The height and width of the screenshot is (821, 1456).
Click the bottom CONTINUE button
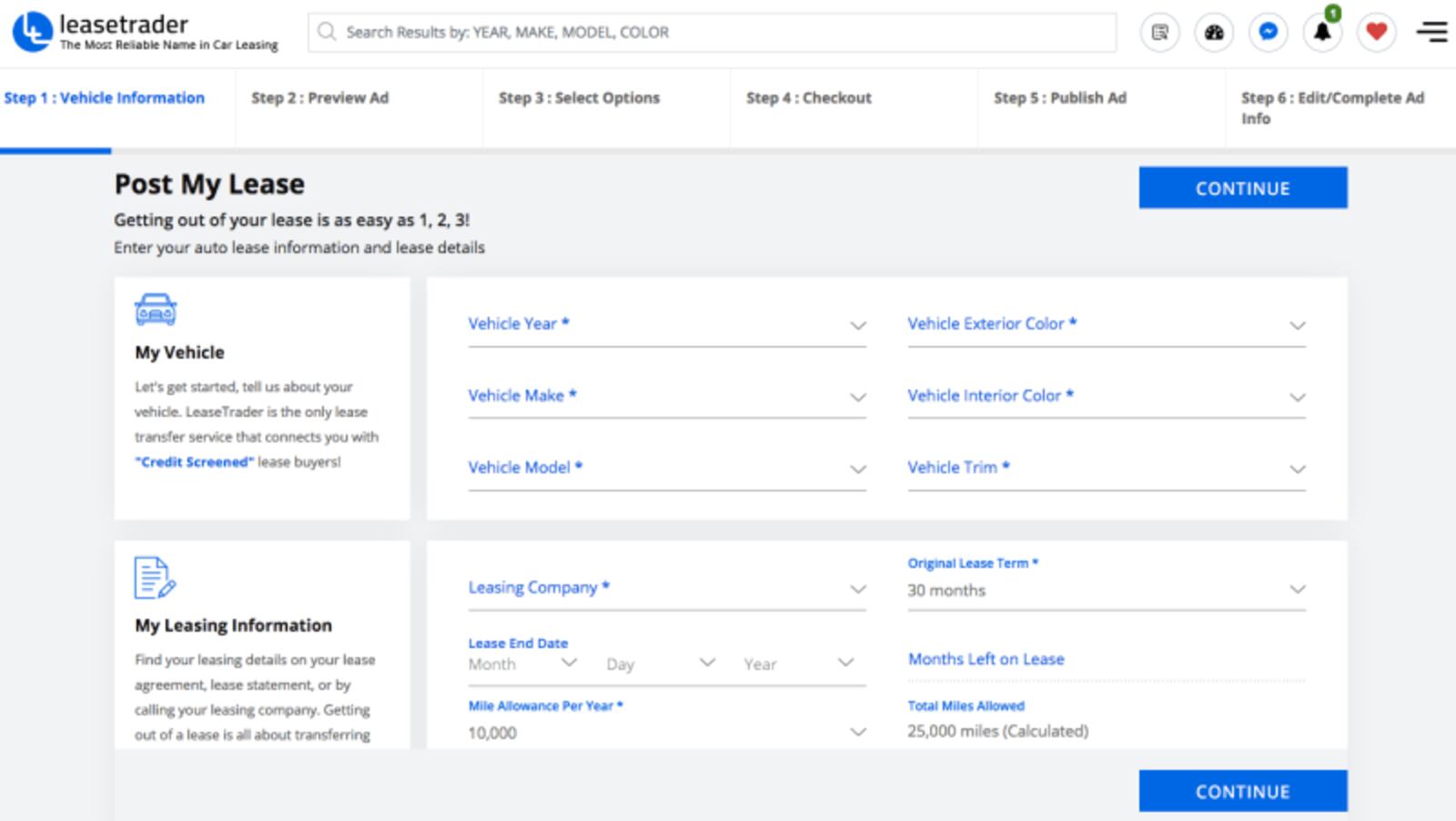click(1243, 791)
